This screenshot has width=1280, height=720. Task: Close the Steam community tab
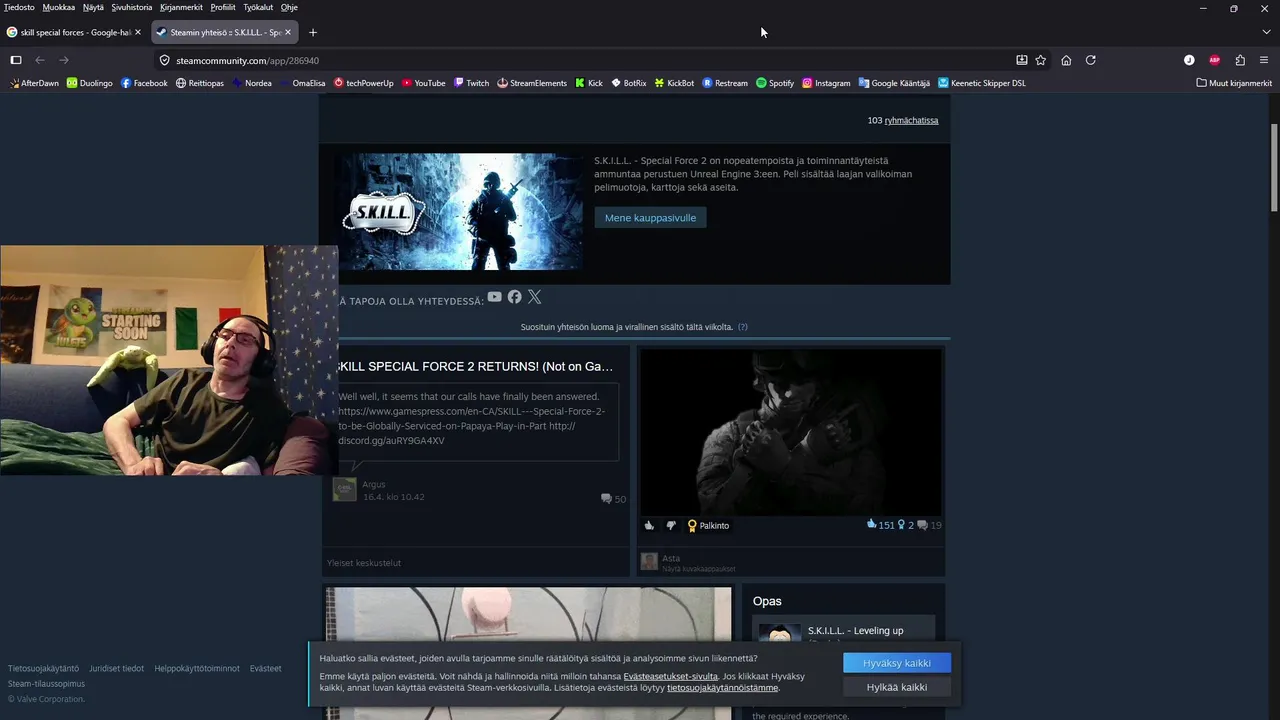tap(288, 32)
